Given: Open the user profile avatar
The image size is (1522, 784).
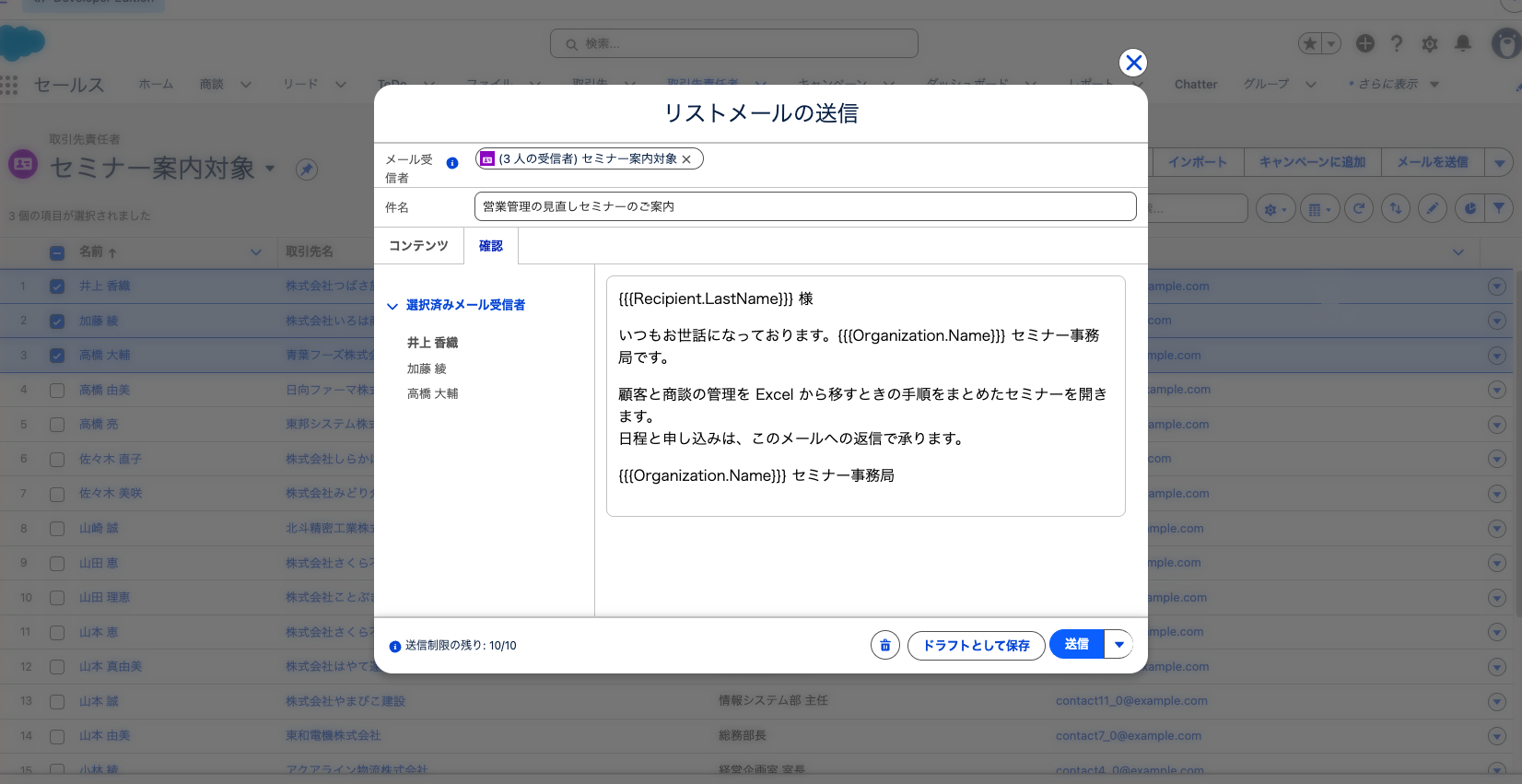Looking at the screenshot, I should (1507, 43).
